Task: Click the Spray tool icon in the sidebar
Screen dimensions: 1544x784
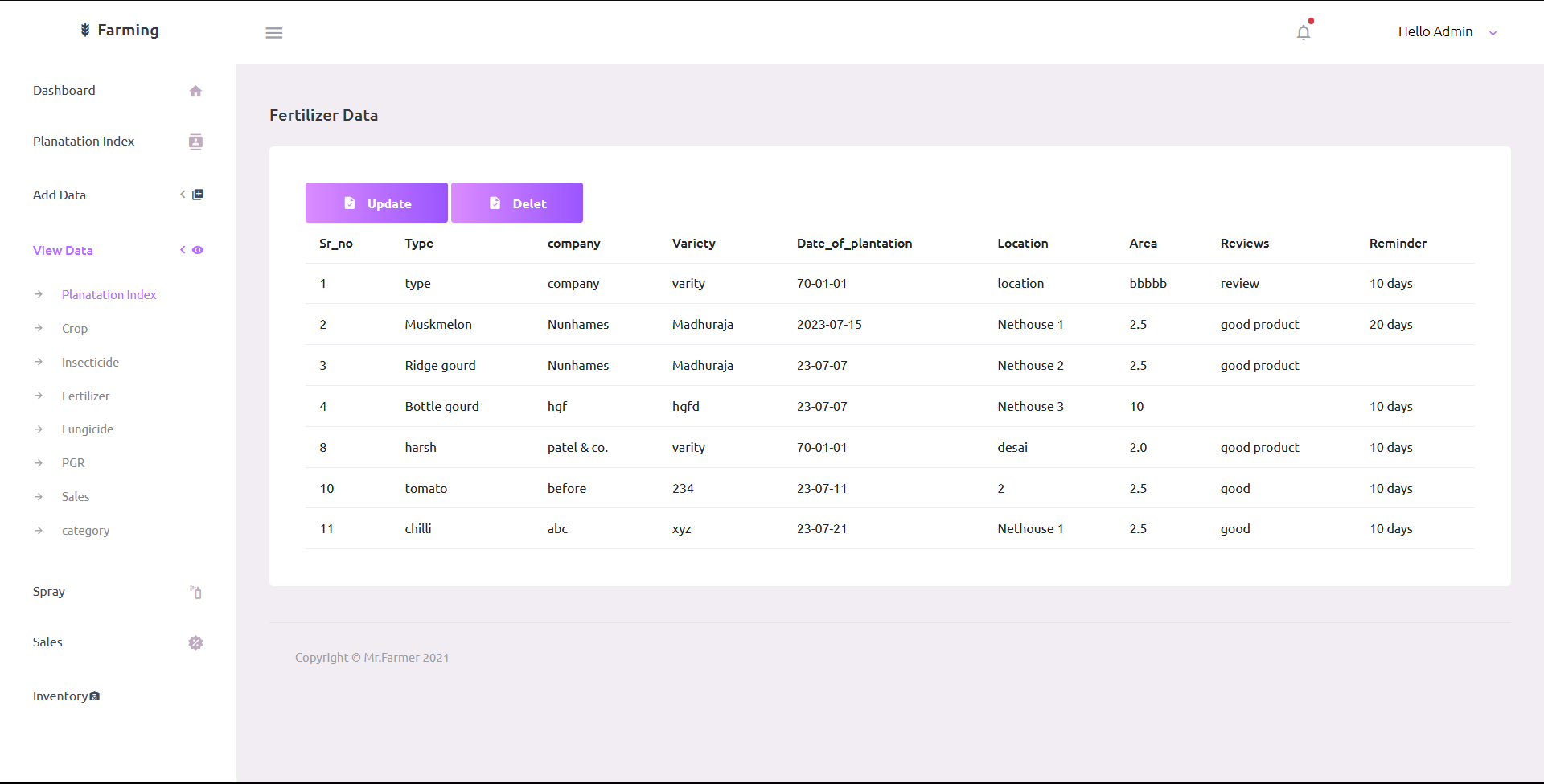Action: point(195,593)
